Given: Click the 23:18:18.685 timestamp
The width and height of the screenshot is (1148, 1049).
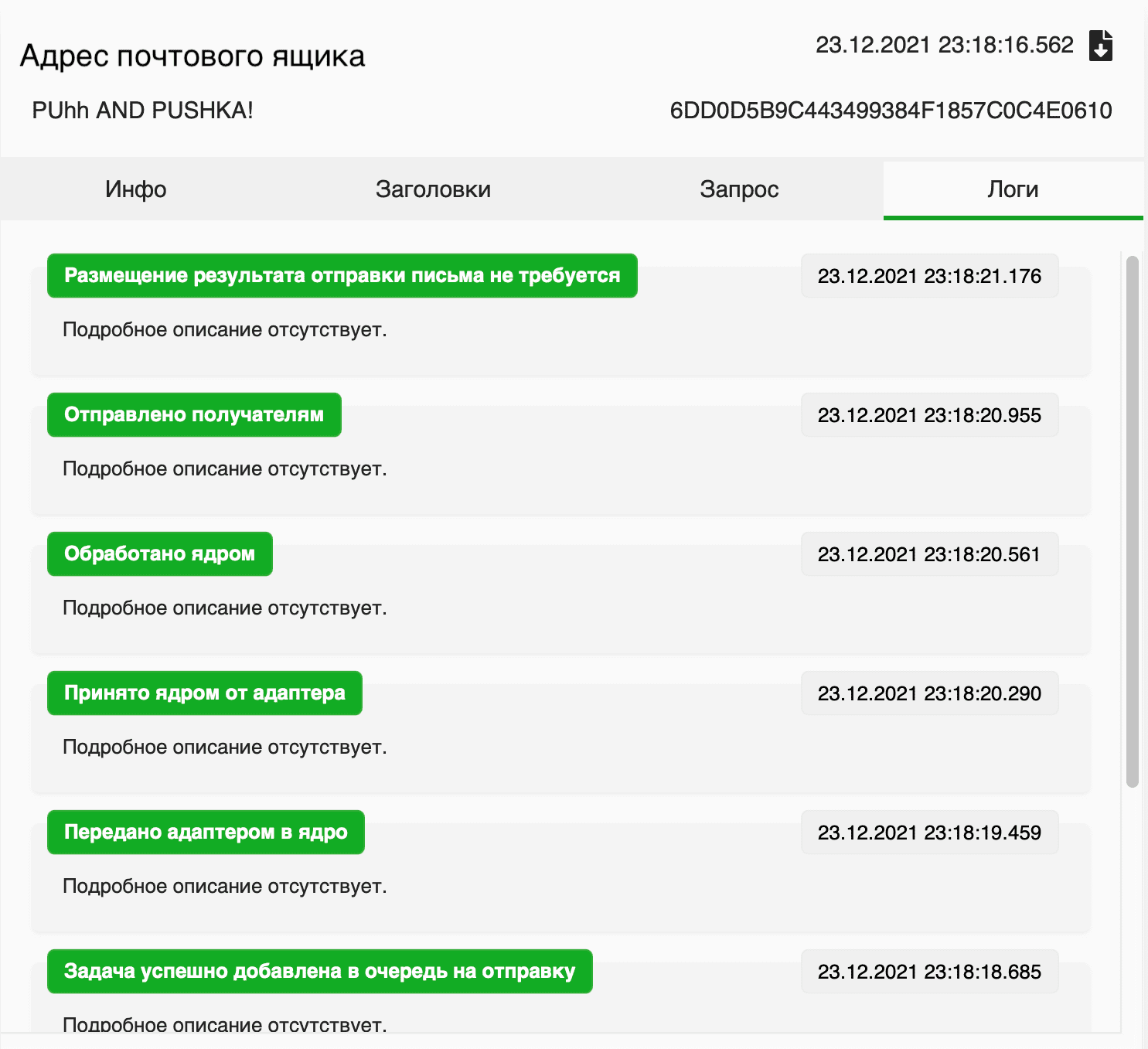Looking at the screenshot, I should pos(929,972).
